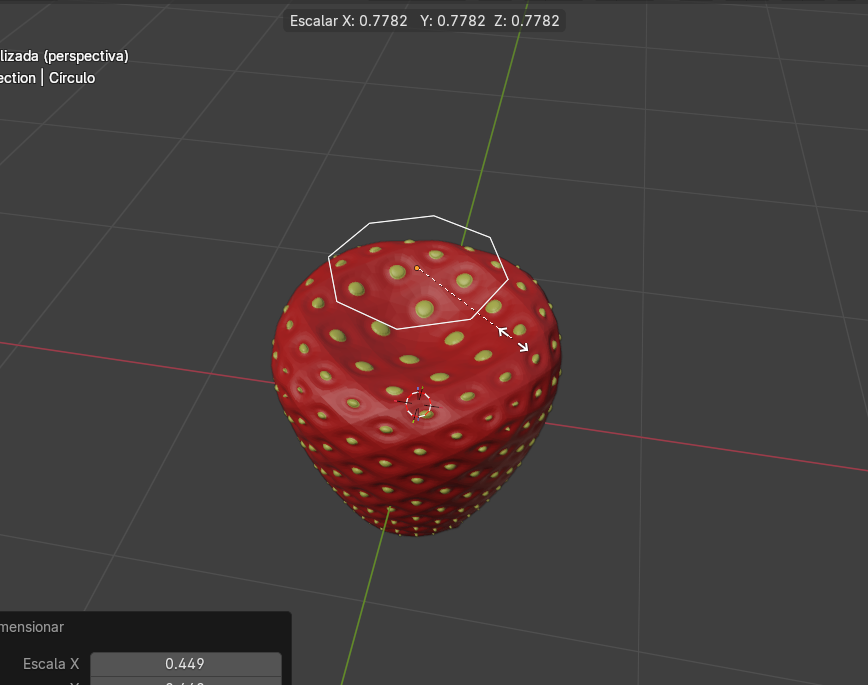Screen dimensions: 868x685
Task: Click the "Círculo" object name label
Action: tap(72, 78)
